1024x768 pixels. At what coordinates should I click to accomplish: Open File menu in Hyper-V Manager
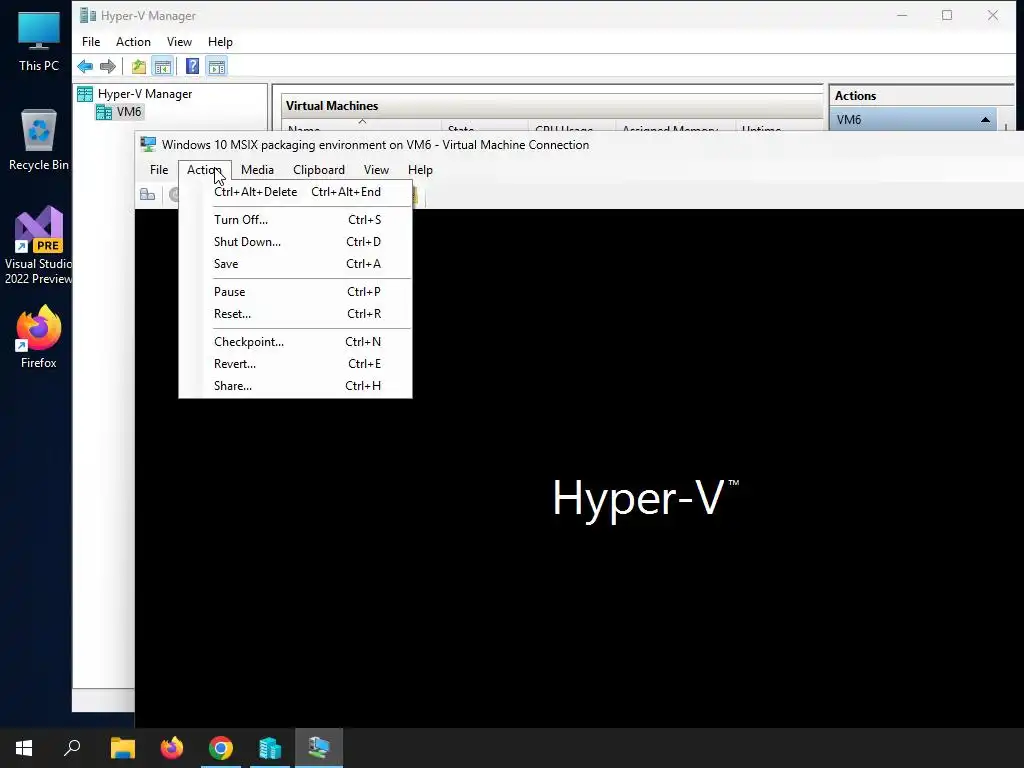click(x=91, y=42)
